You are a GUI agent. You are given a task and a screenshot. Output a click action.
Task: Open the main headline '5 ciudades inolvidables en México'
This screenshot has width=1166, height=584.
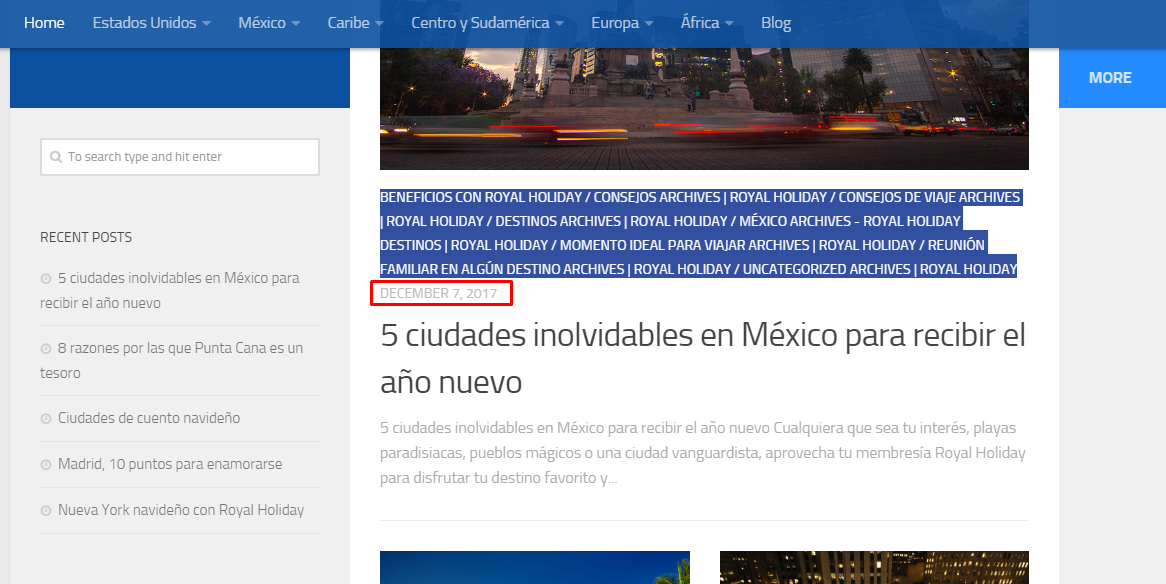pos(703,359)
